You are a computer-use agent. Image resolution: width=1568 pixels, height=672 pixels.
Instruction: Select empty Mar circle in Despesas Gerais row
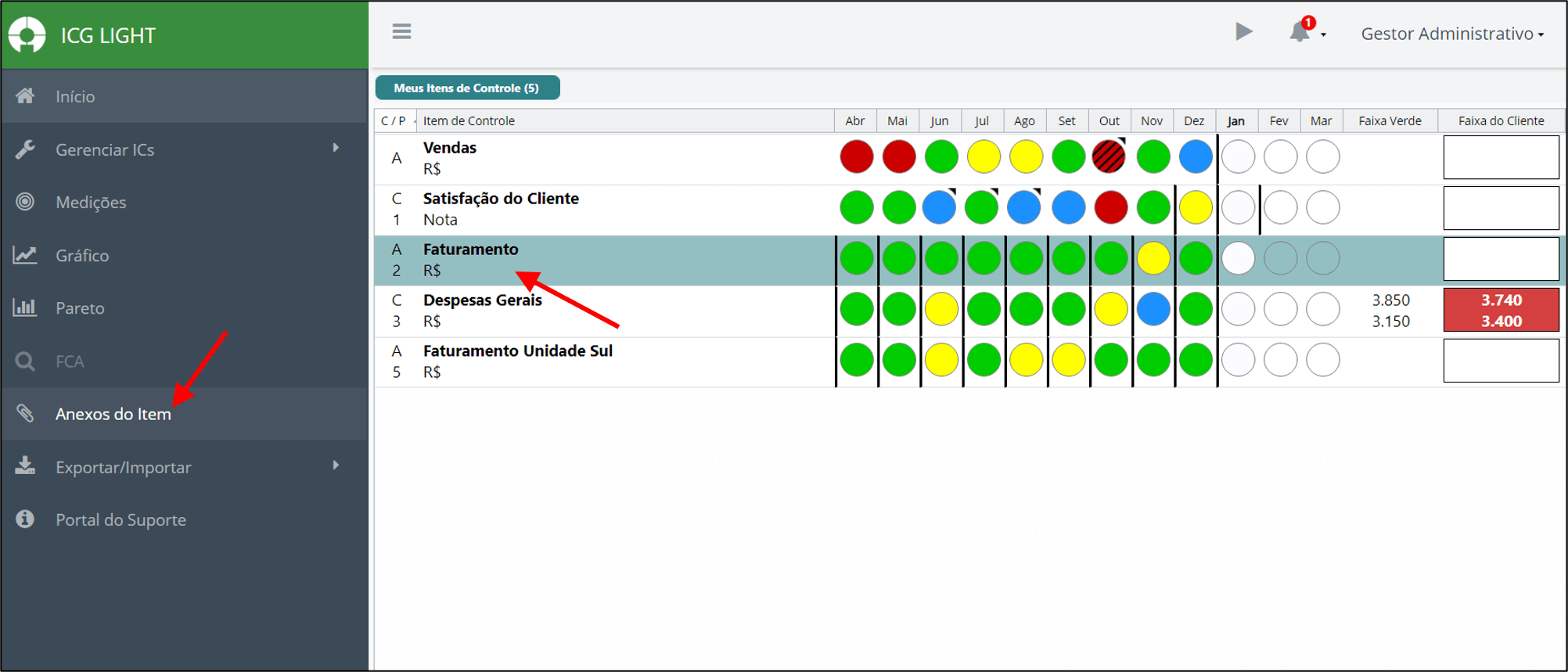pos(1322,309)
